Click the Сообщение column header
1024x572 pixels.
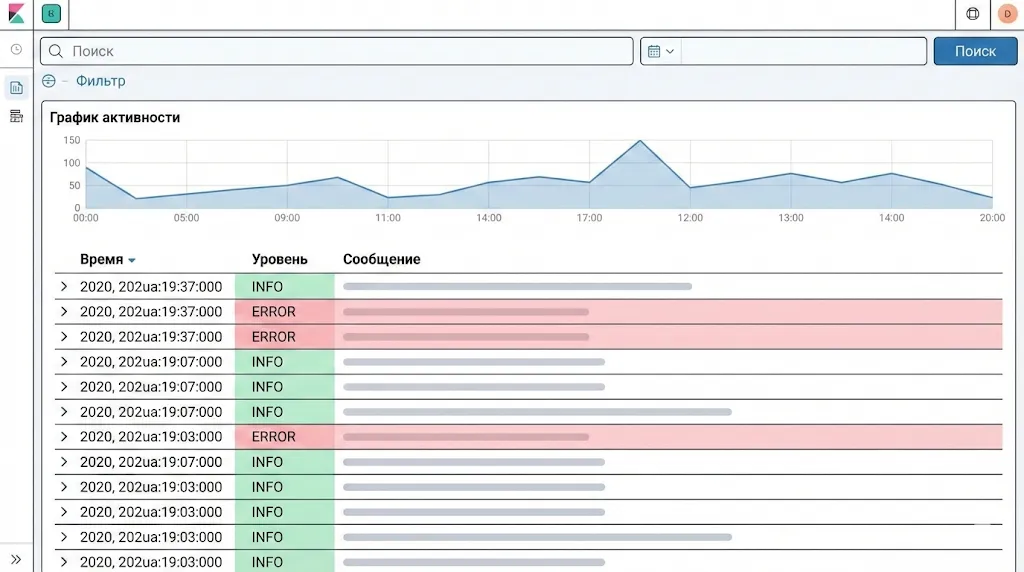point(381,259)
